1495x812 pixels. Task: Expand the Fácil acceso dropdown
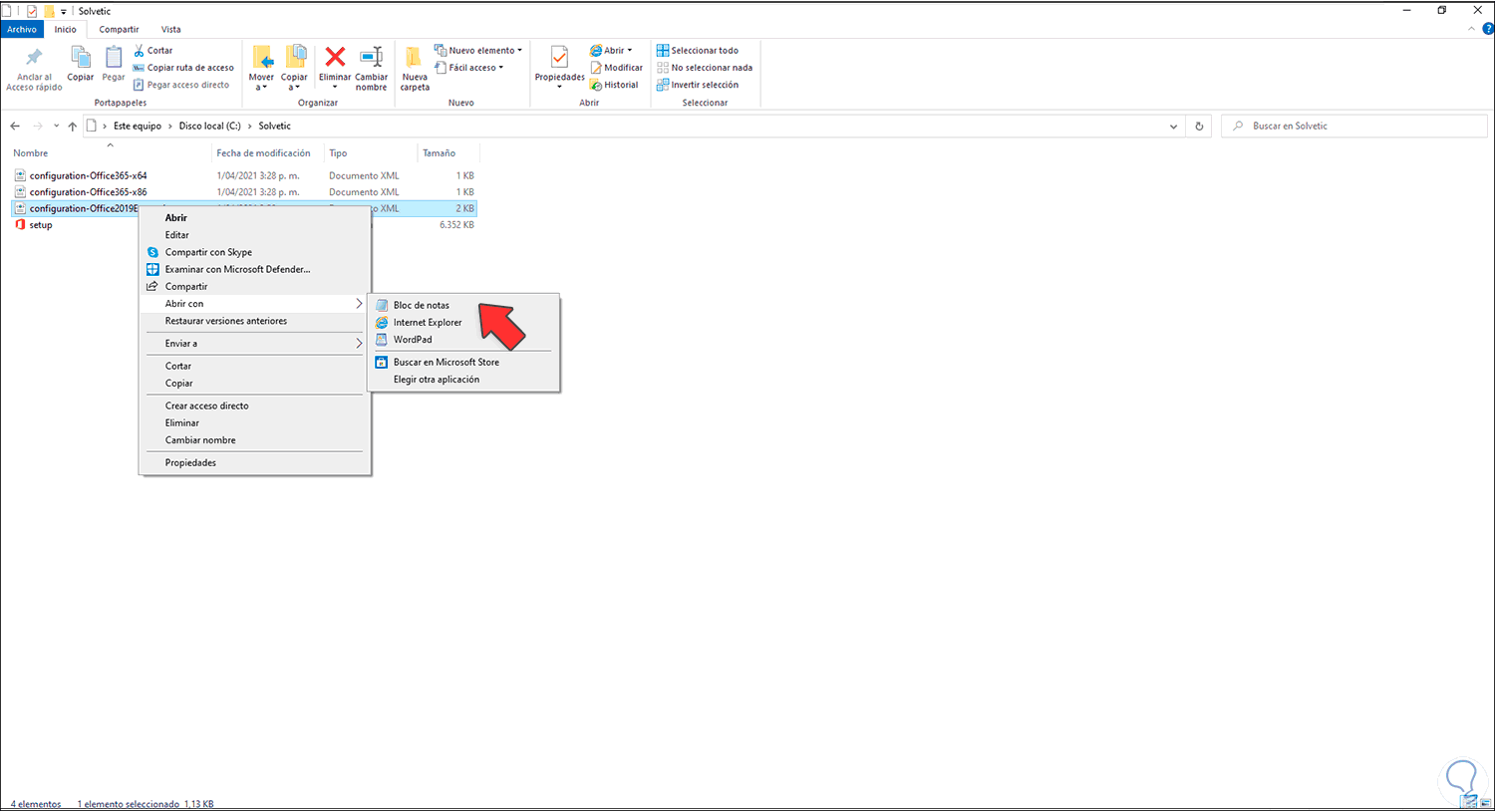[x=469, y=68]
